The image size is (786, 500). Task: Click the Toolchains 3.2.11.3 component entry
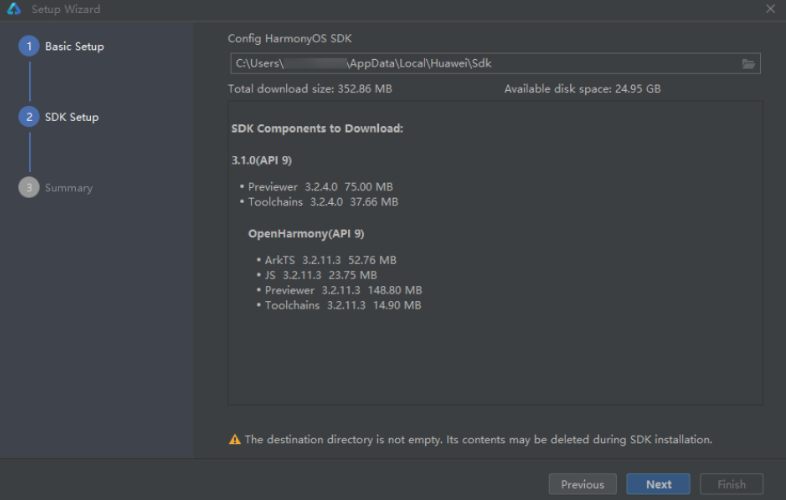342,305
